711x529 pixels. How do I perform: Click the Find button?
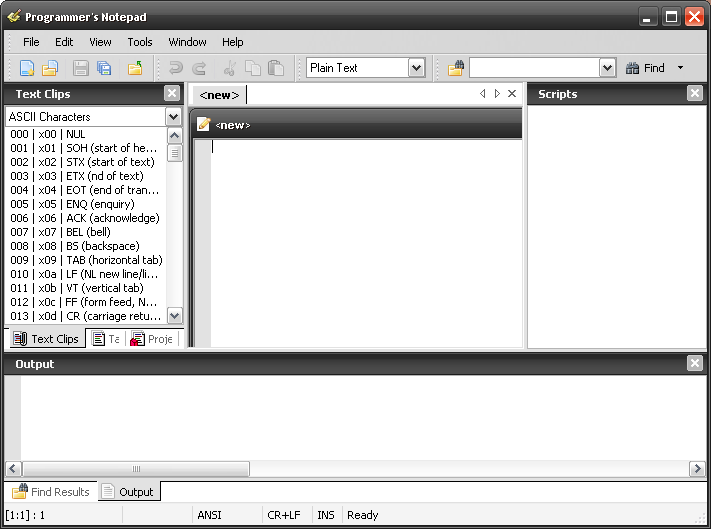click(x=645, y=68)
